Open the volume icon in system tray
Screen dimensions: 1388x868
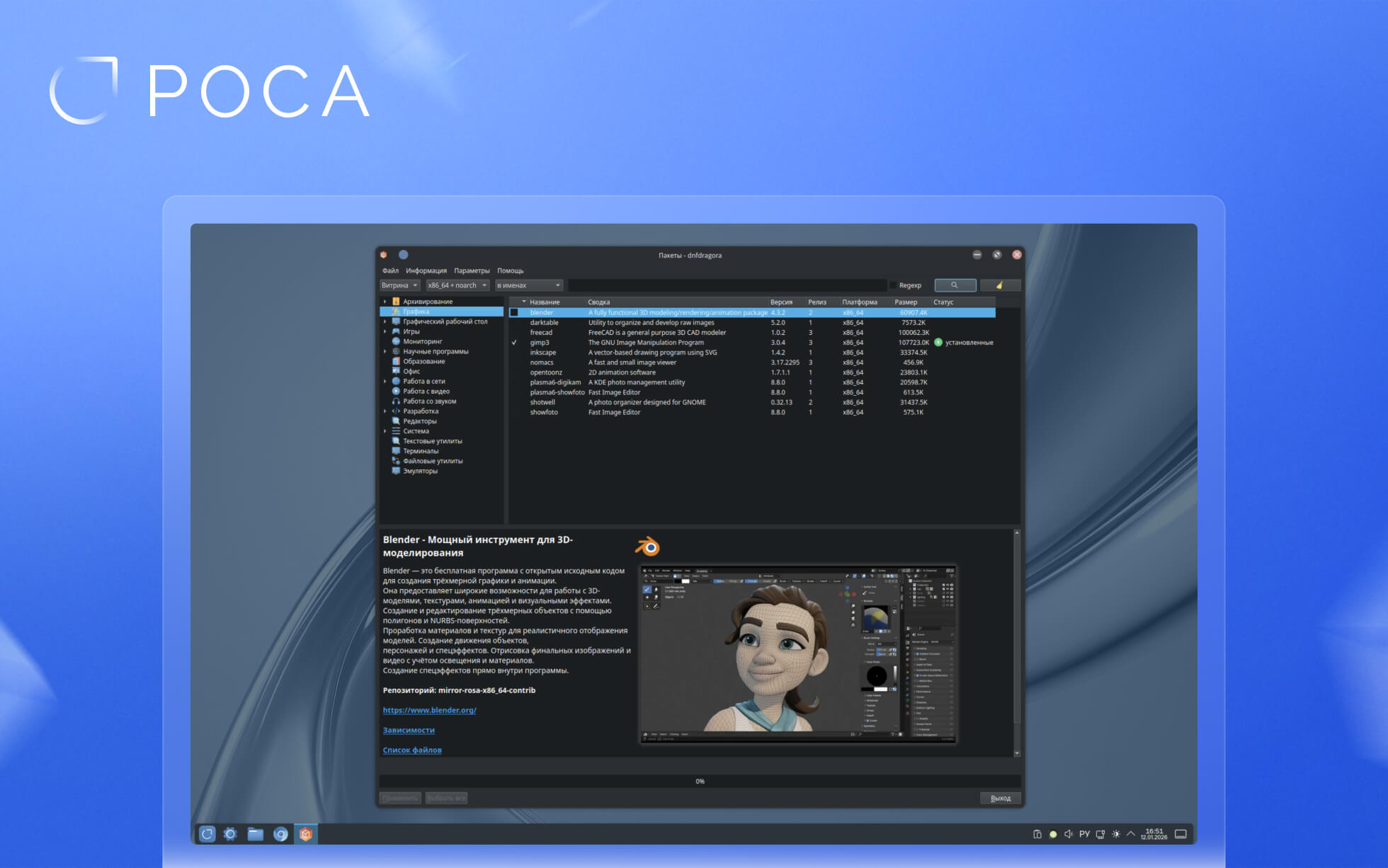pos(1068,834)
